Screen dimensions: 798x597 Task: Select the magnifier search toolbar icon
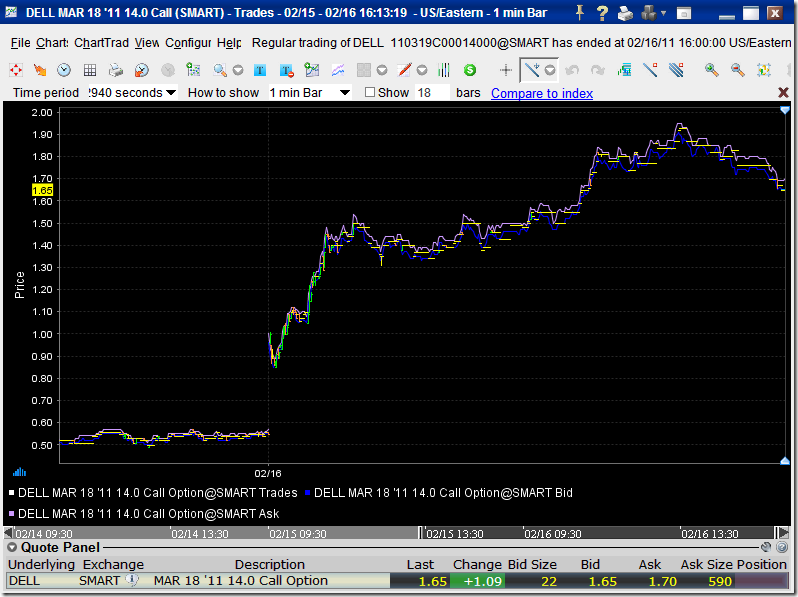220,70
